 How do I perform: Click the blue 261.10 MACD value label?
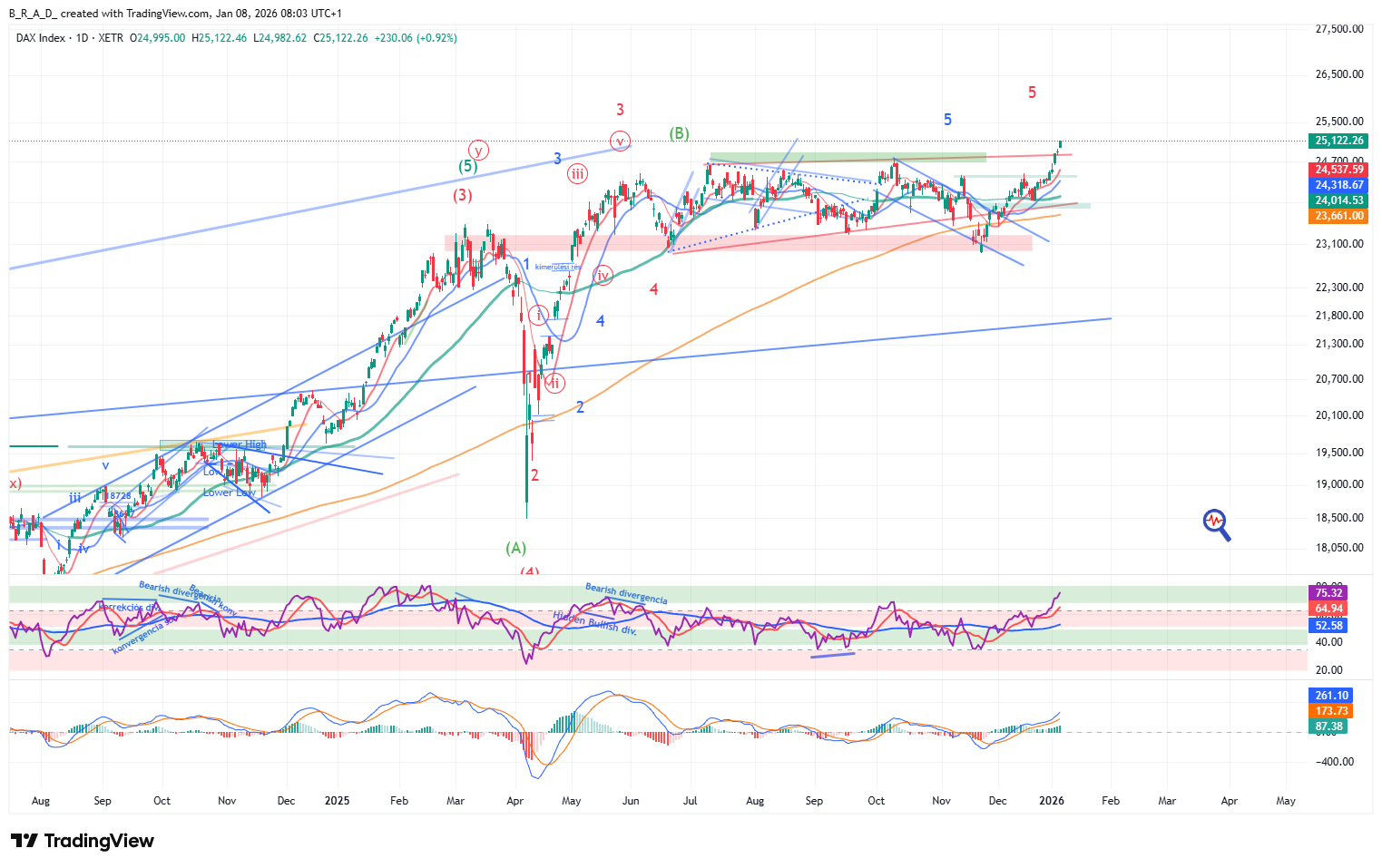click(1331, 696)
